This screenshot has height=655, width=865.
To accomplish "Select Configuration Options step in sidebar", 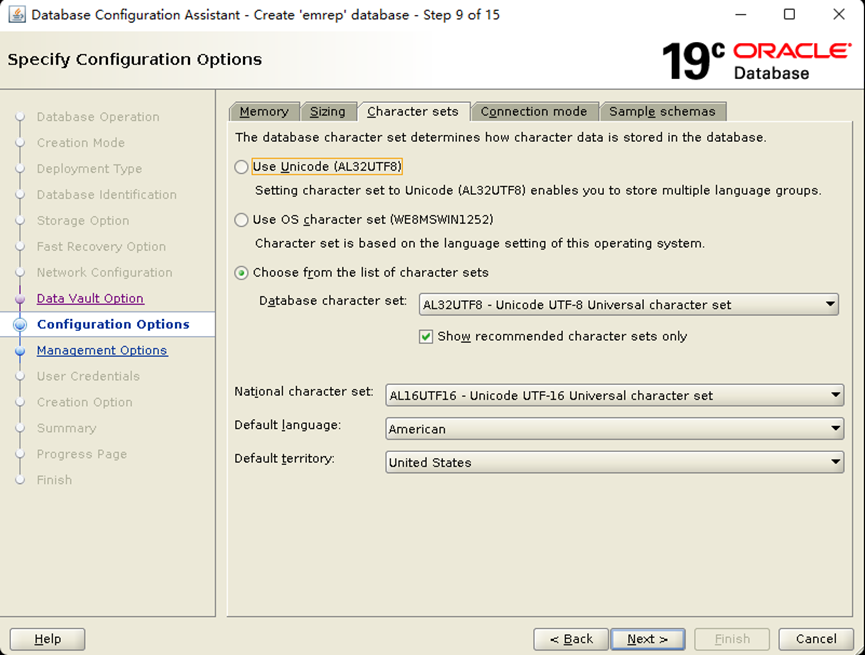I will 113,324.
